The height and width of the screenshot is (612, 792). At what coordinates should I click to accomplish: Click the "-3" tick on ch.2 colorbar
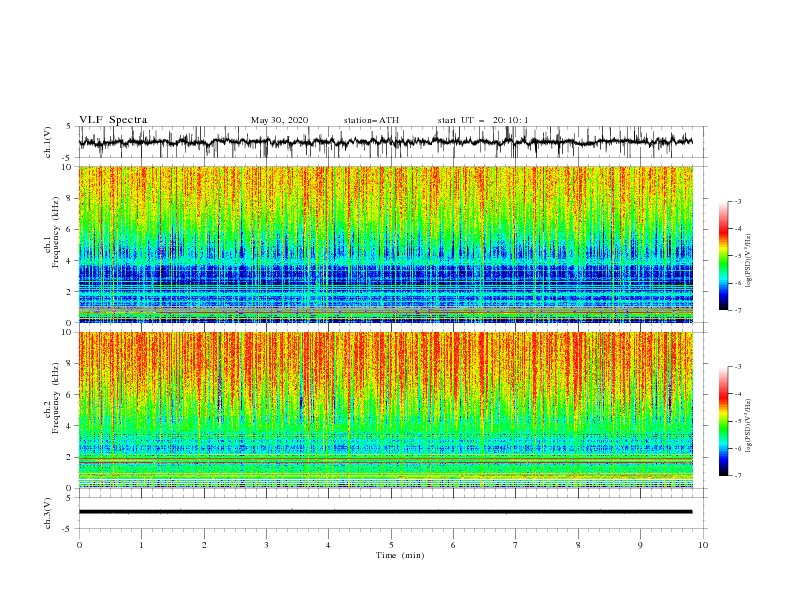737,367
